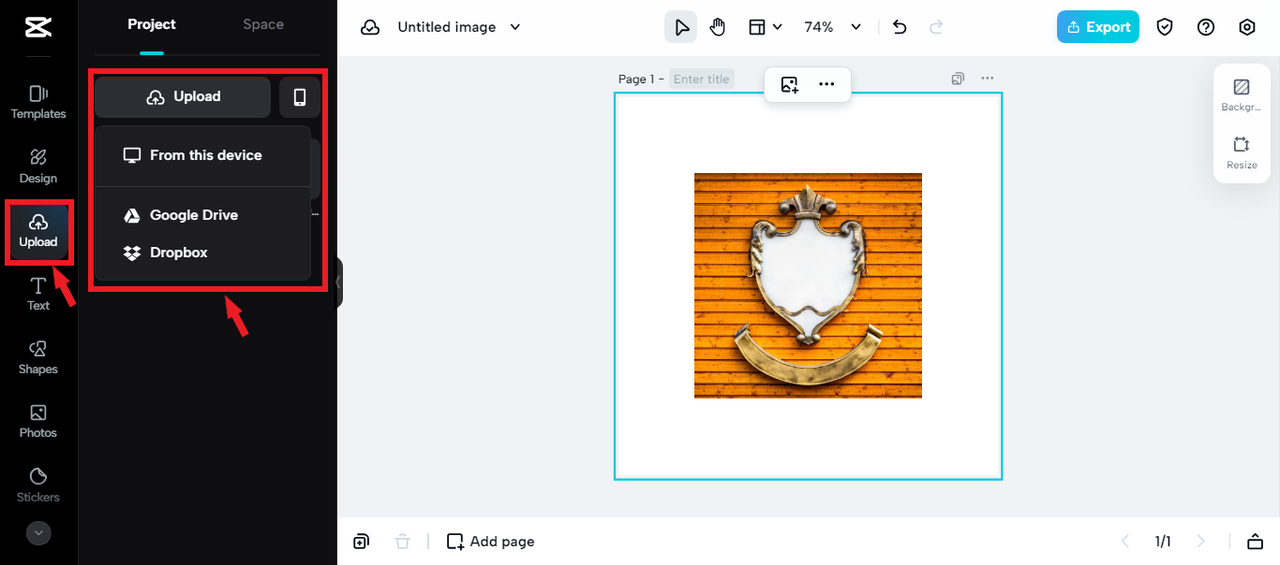Screen dimensions: 1280x565
Task: Open the settings hexagon icon
Action: click(x=1247, y=27)
